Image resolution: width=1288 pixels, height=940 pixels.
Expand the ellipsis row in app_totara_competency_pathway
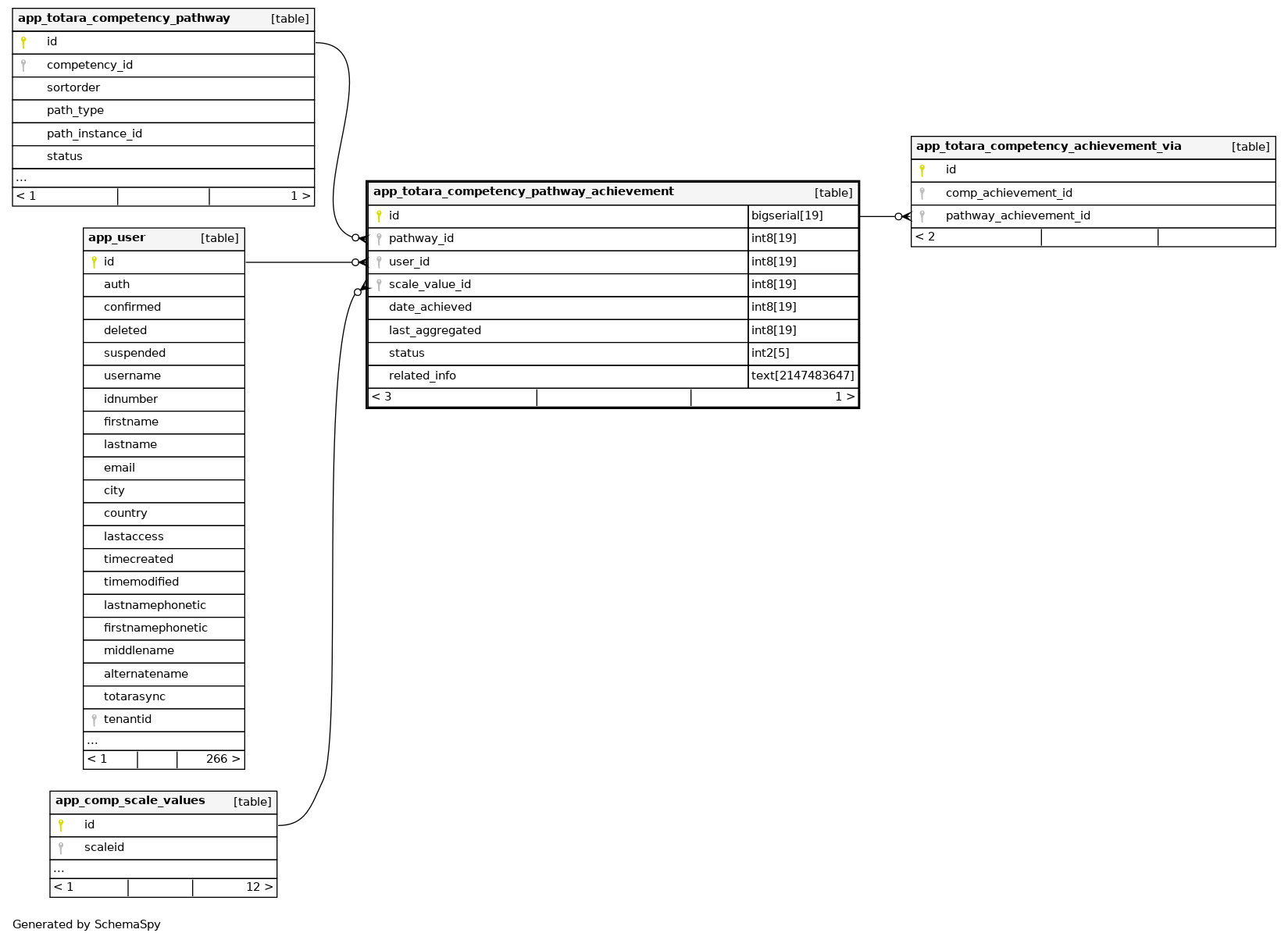pos(22,178)
